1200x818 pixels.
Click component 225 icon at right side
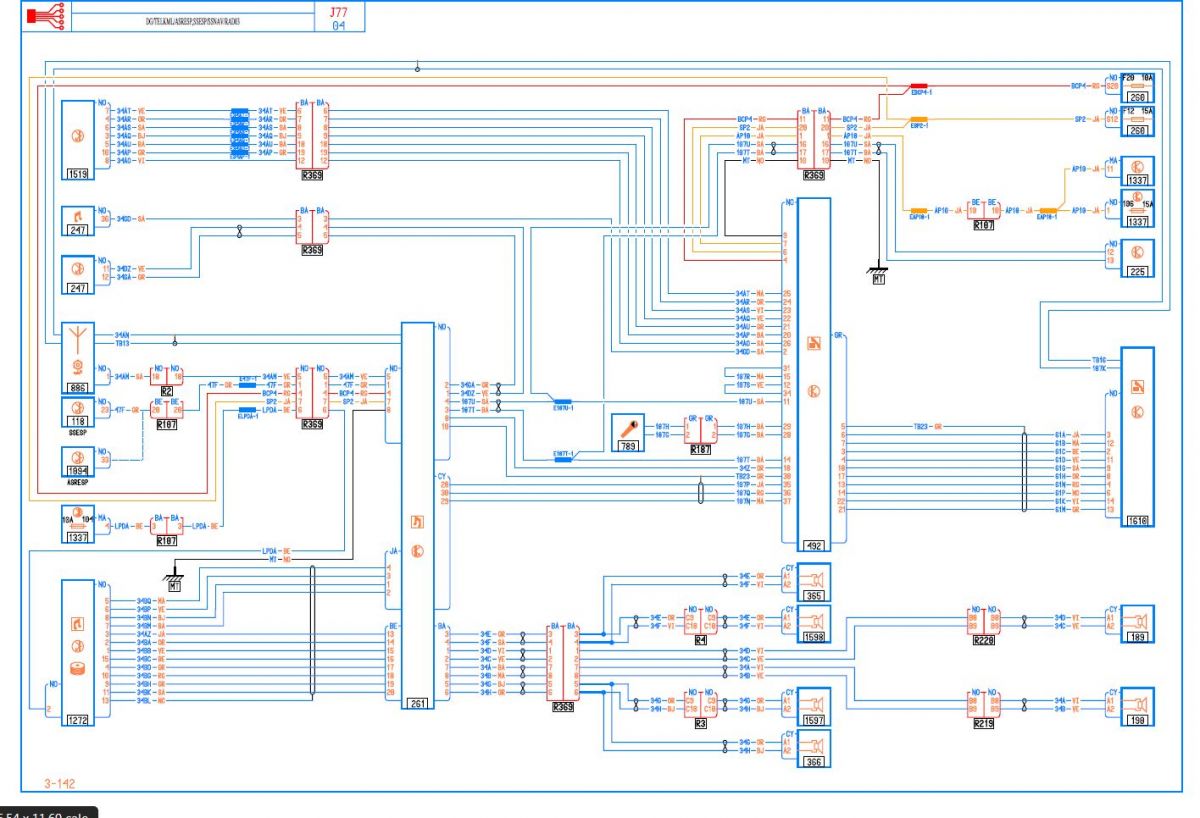coord(1137,251)
